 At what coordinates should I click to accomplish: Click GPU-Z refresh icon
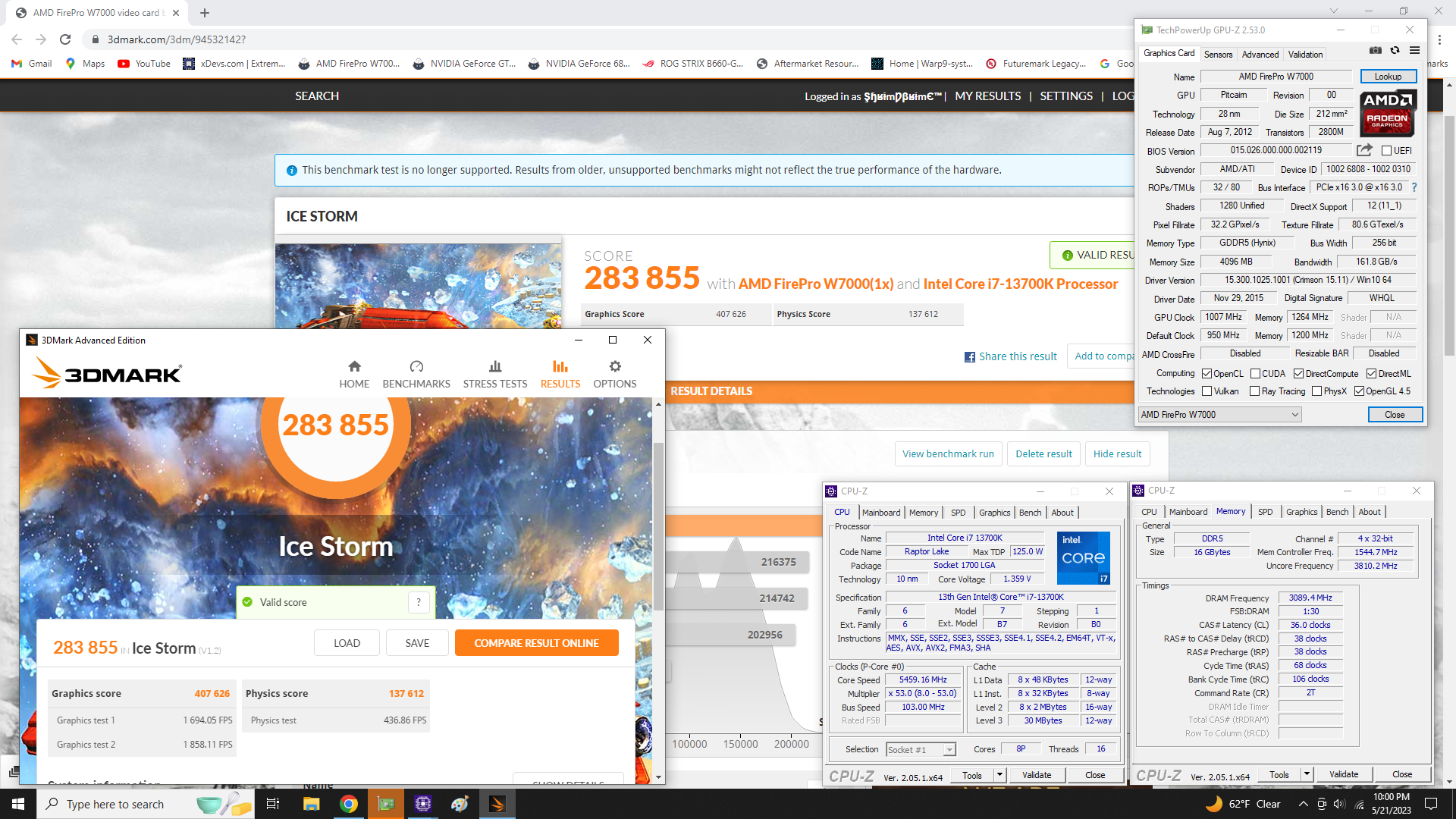click(x=1395, y=51)
